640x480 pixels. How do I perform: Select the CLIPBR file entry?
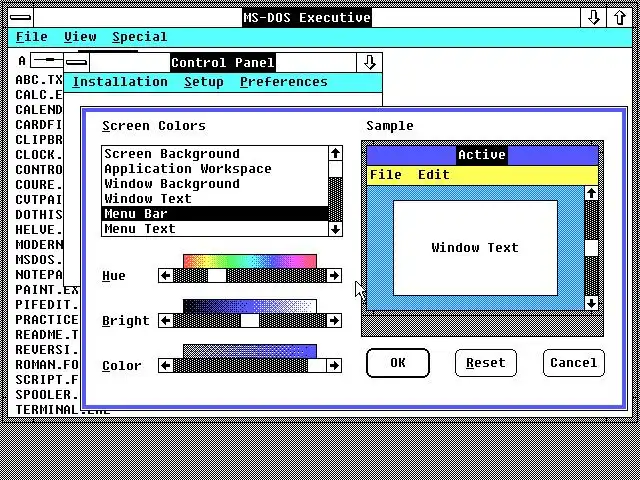pyautogui.click(x=39, y=140)
